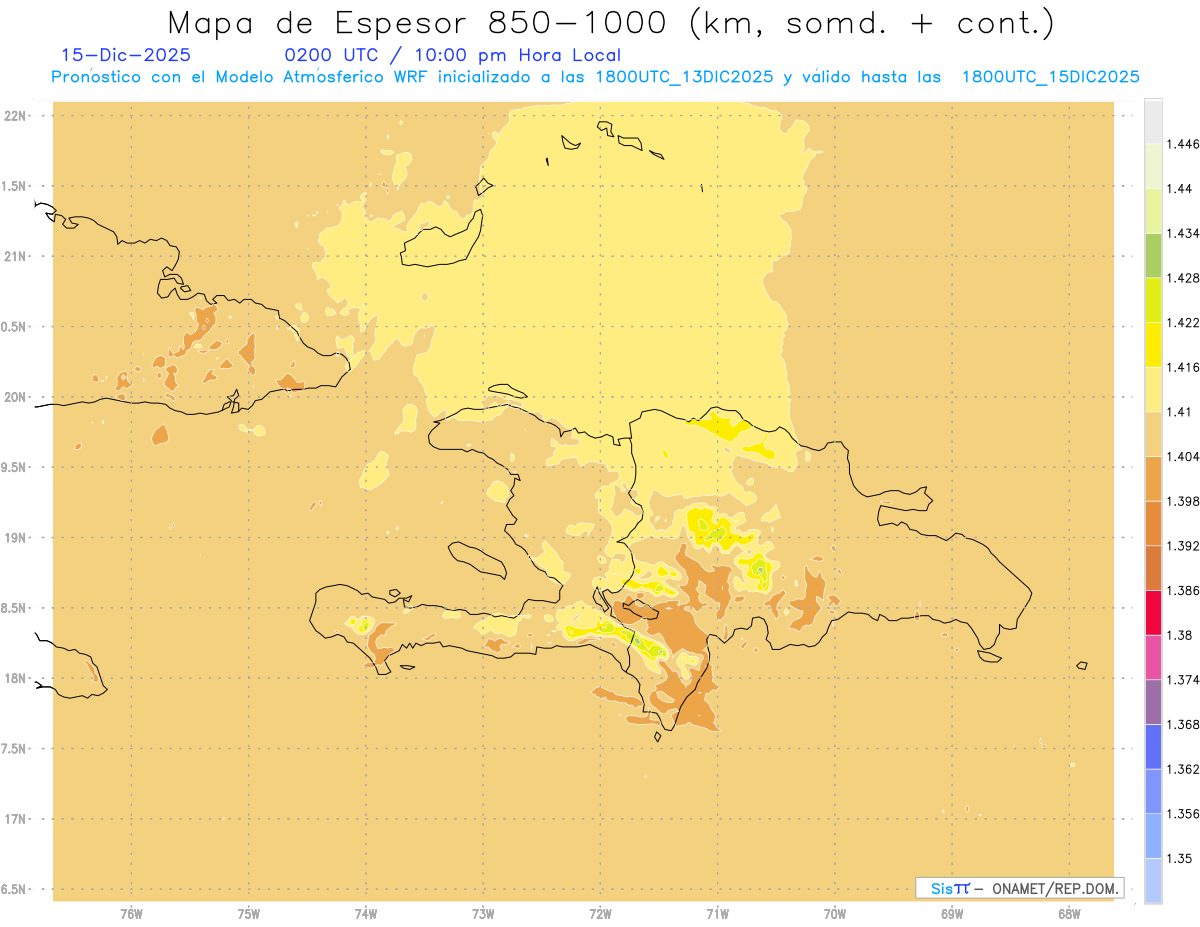Screen dimensions: 1200x927
Task: Click the colorbar value "1.446"
Action: (1184, 144)
